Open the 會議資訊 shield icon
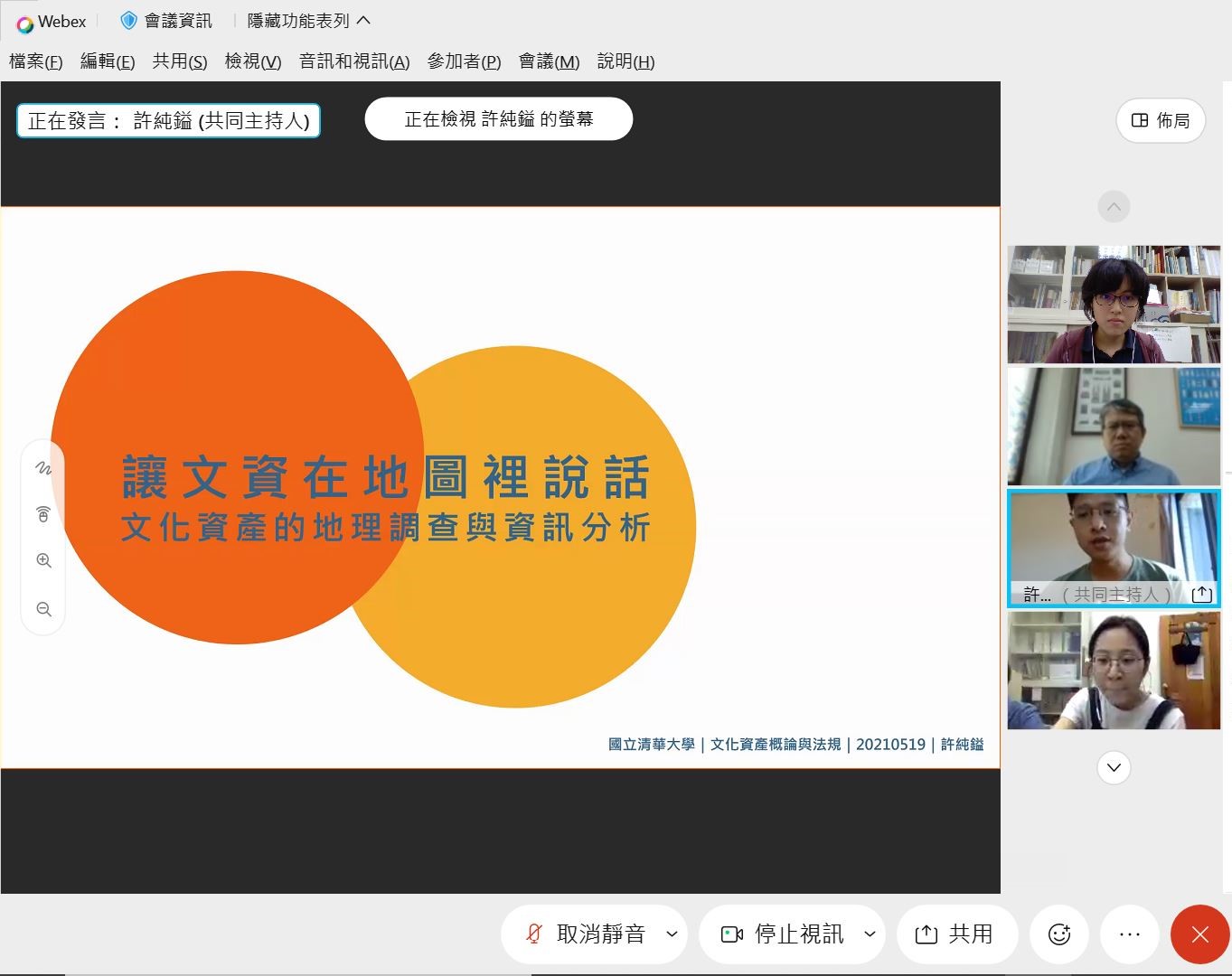 point(129,20)
